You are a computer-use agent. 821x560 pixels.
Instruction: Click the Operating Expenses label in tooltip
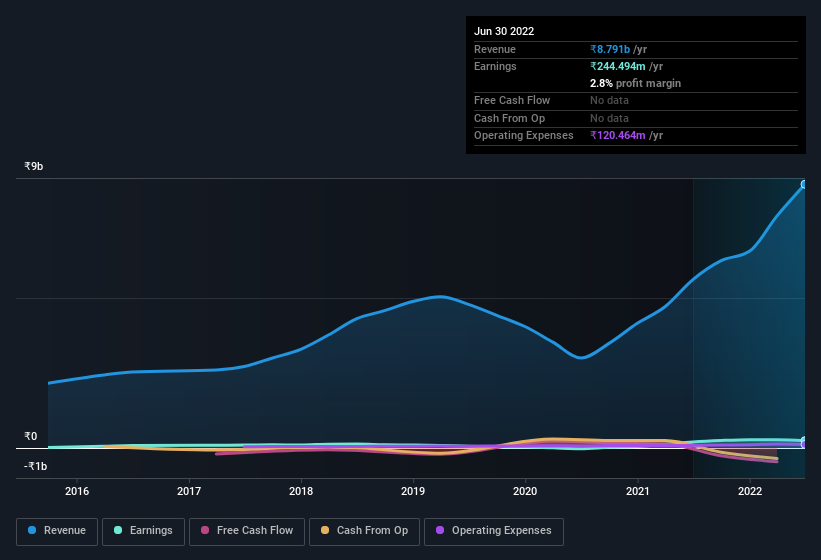[x=524, y=135]
